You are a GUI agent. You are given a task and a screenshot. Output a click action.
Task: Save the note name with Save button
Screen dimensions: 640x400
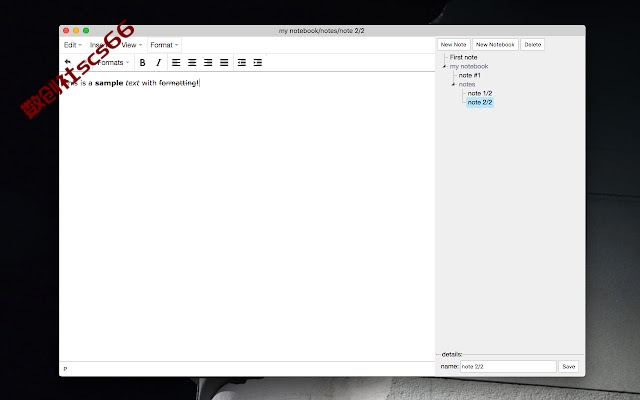[x=569, y=367]
